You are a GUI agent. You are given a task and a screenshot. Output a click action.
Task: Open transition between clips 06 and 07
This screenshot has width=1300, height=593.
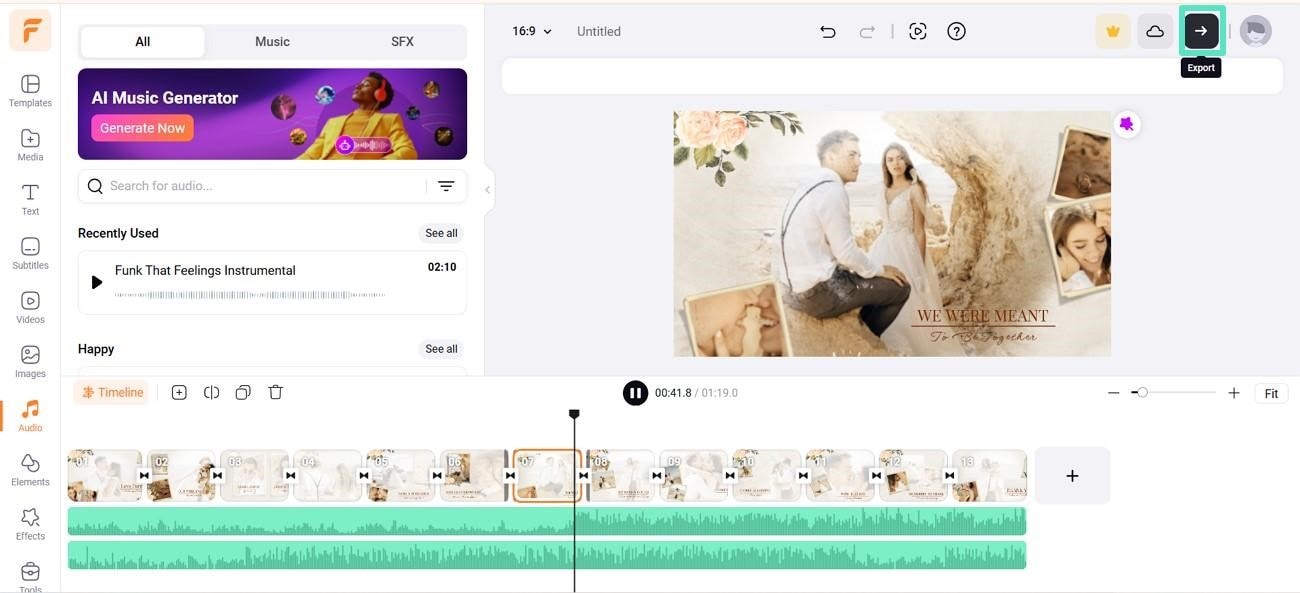coord(510,476)
